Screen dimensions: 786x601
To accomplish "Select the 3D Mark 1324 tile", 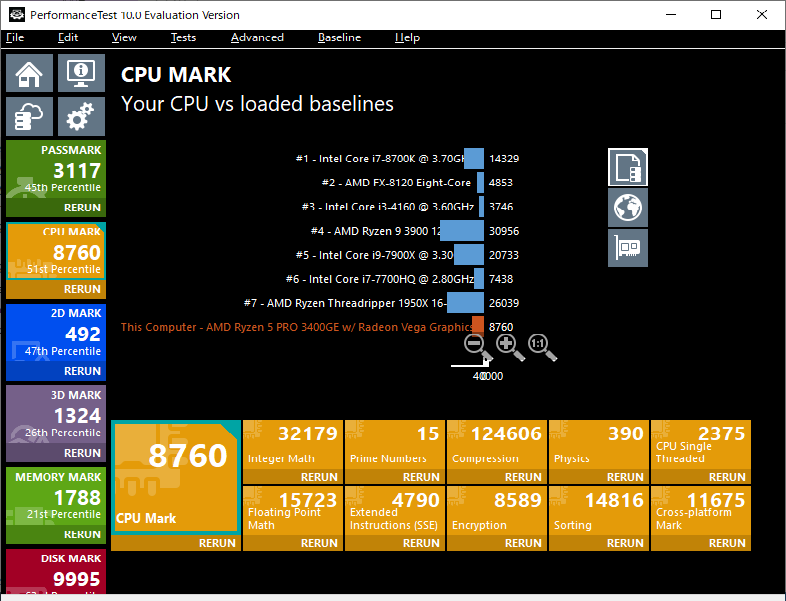I will (56, 416).
